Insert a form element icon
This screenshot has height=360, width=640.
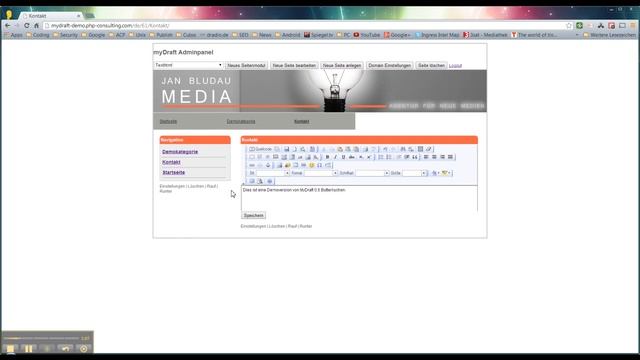[x=252, y=157]
